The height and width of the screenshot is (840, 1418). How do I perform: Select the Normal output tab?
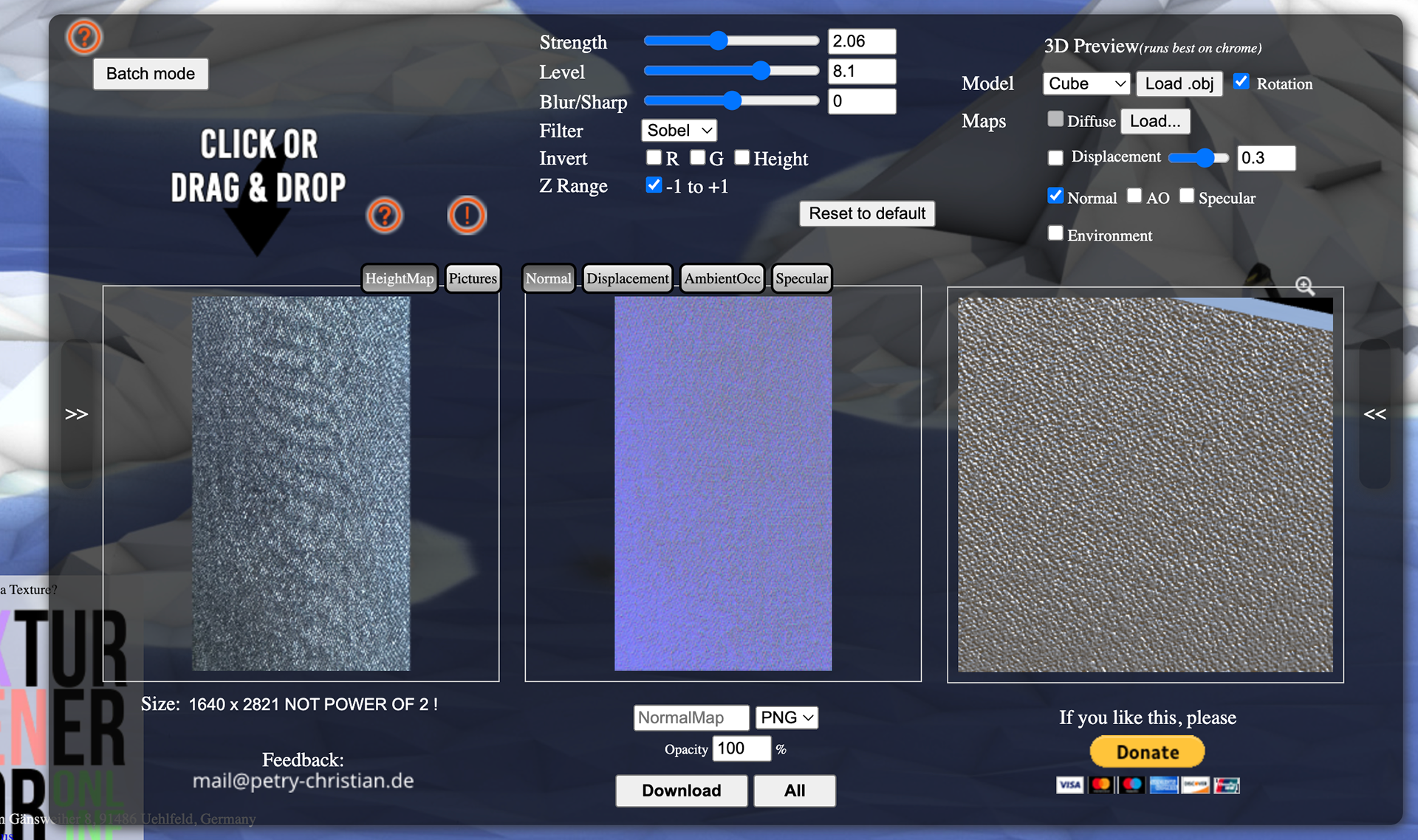click(549, 278)
